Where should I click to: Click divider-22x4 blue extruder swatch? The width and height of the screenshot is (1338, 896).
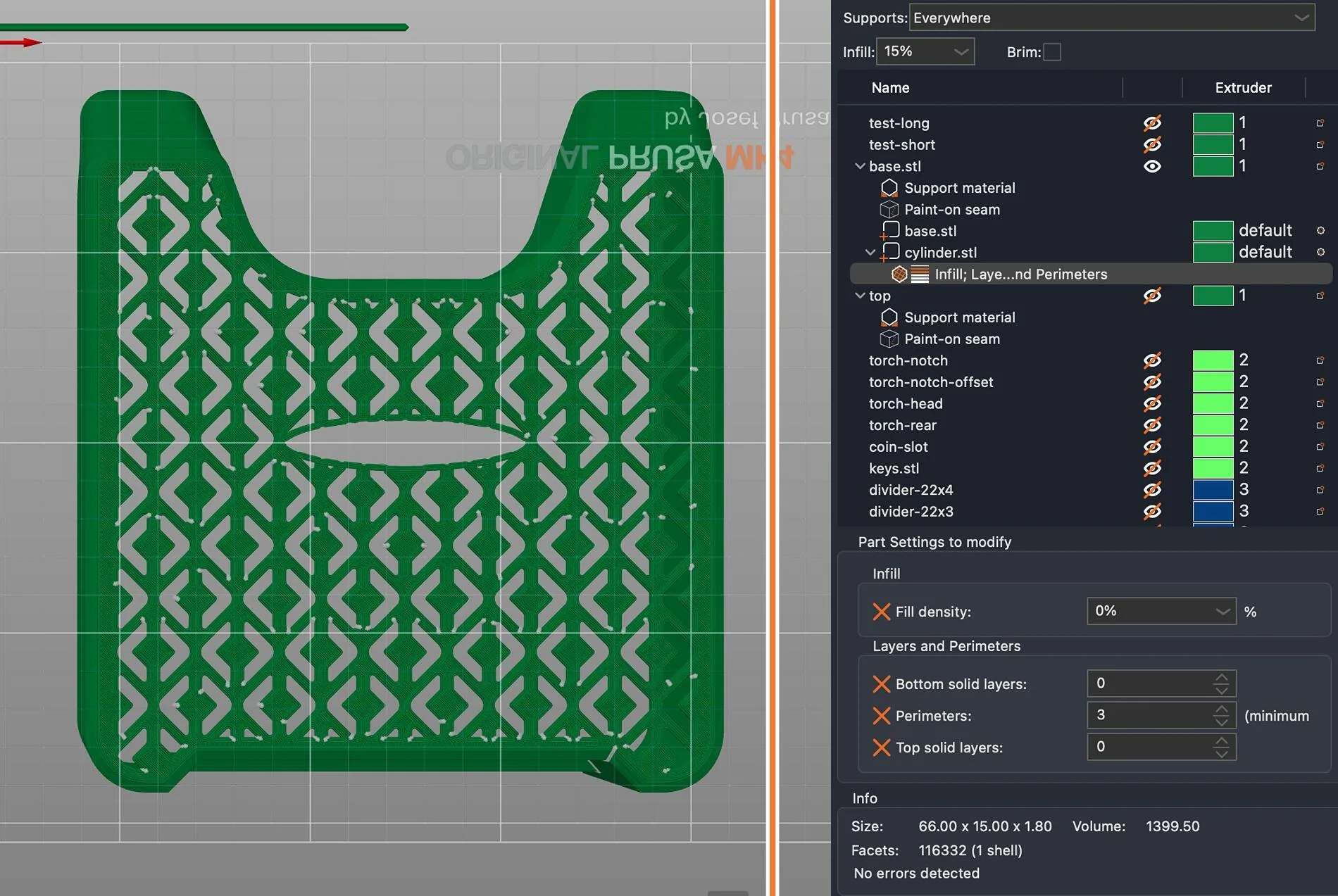coord(1213,490)
